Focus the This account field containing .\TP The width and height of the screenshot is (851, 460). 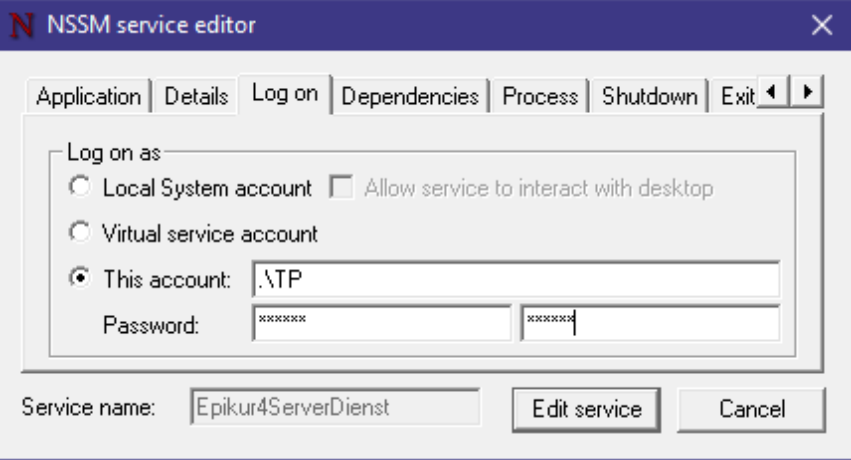[516, 279]
